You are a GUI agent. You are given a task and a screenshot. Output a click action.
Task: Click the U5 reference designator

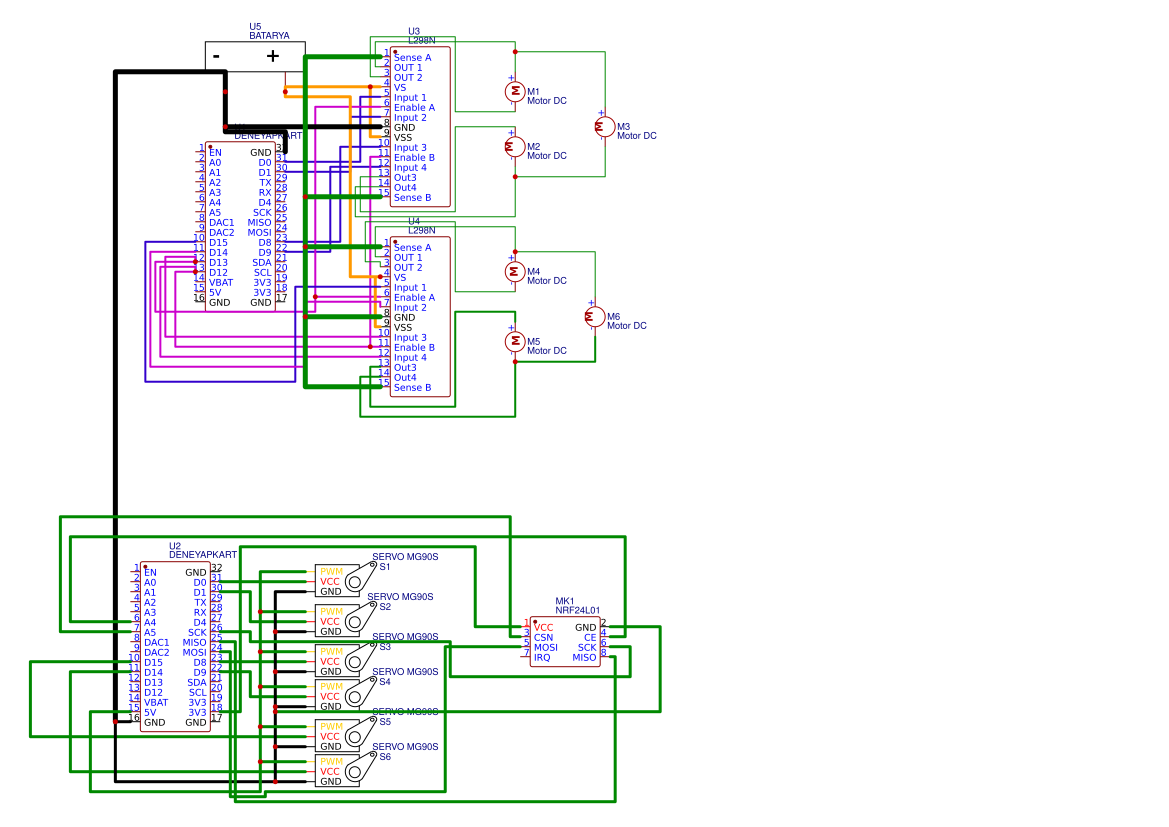click(255, 27)
